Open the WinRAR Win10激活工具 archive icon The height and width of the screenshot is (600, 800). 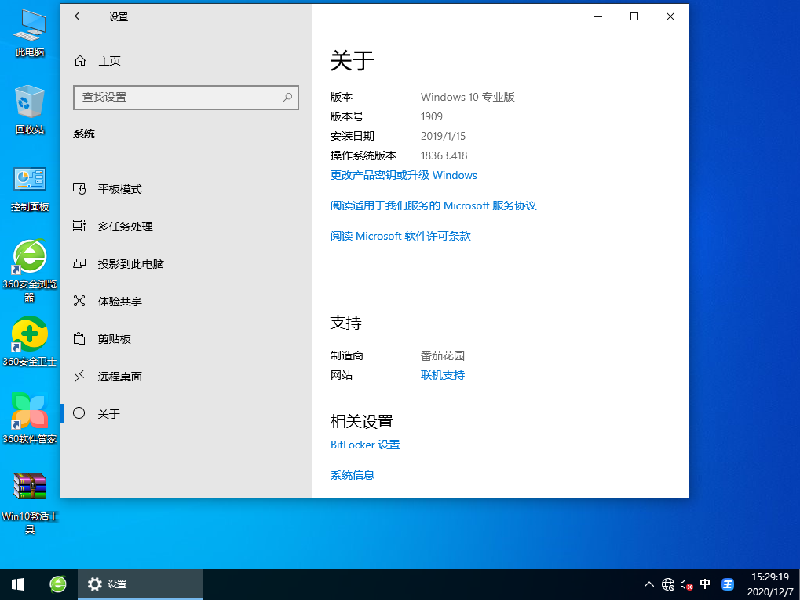(x=29, y=487)
